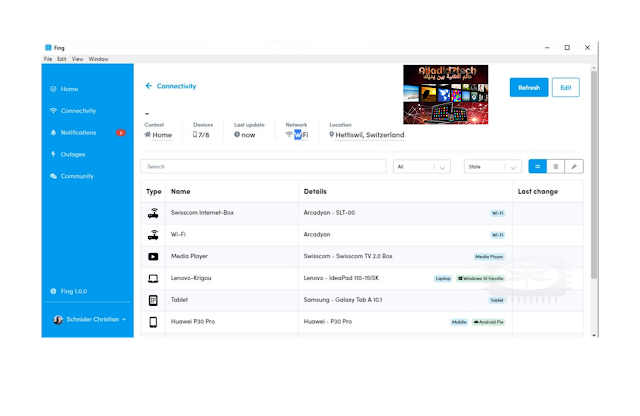This screenshot has height=416, width=640.
Task: Click the info icon beside Fing 1.0.0
Action: coord(53,291)
